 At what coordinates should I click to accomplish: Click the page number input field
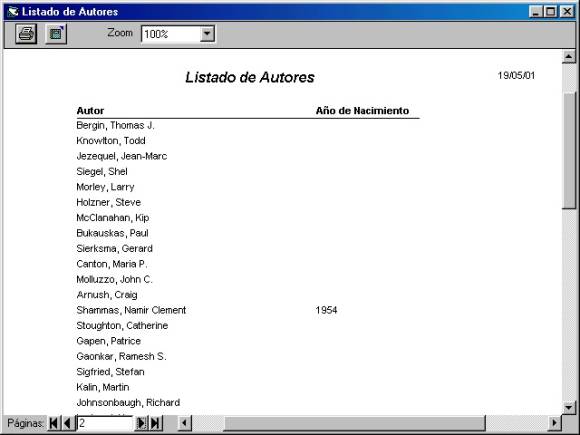[105, 423]
